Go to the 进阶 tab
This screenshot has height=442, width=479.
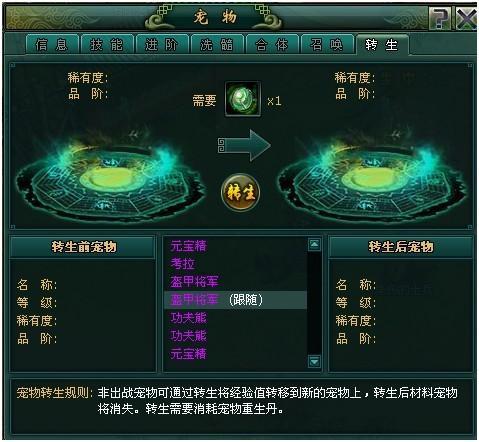[x=162, y=45]
